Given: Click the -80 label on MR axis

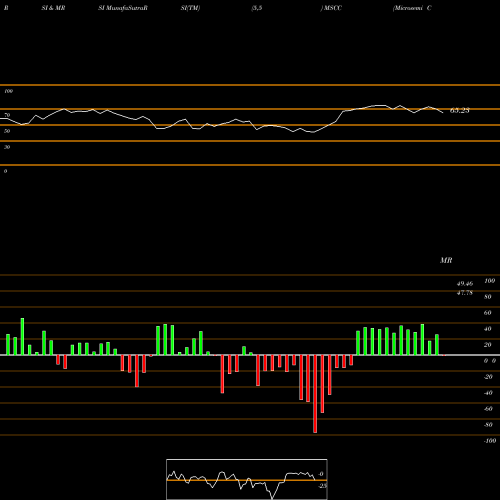Looking at the screenshot, I should 488,425.
